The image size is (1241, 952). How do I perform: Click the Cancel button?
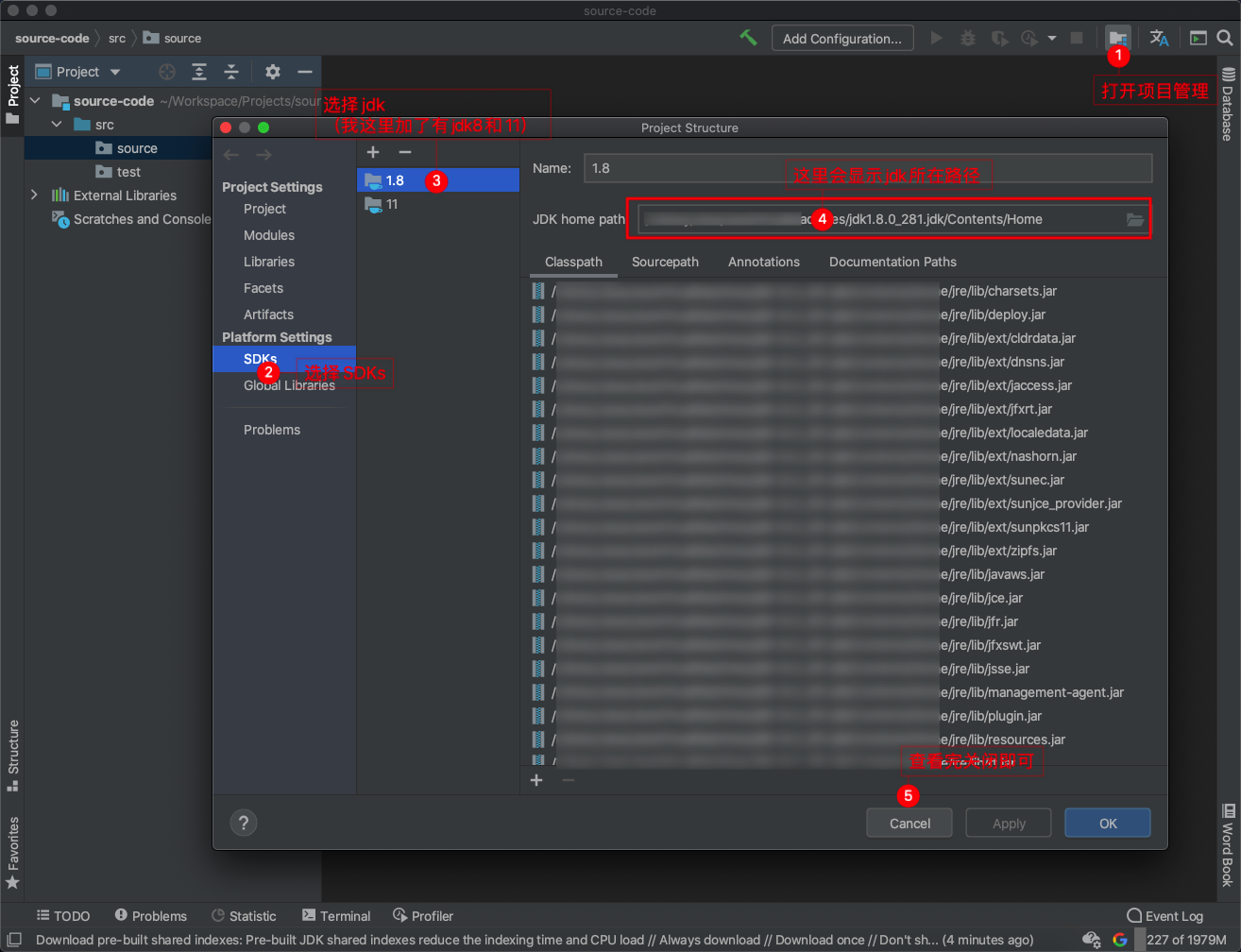pyautogui.click(x=909, y=823)
